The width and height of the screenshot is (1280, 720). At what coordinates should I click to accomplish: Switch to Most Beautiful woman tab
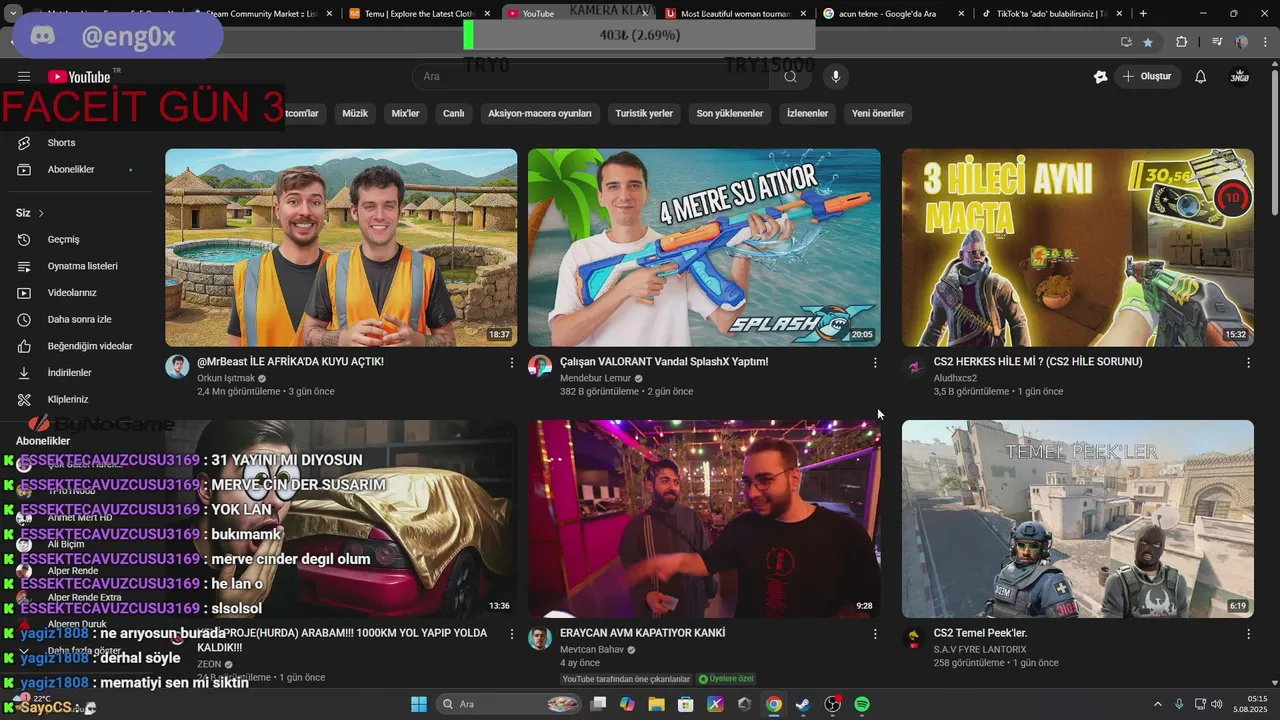[x=735, y=13]
